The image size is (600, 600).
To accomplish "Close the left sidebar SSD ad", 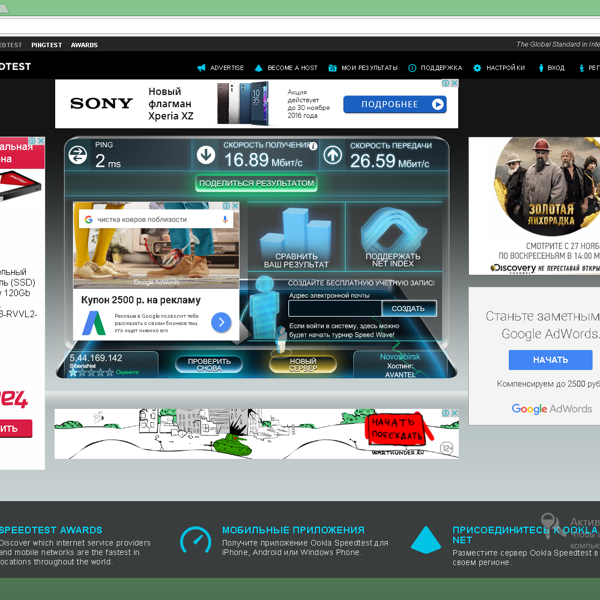I will [x=41, y=141].
